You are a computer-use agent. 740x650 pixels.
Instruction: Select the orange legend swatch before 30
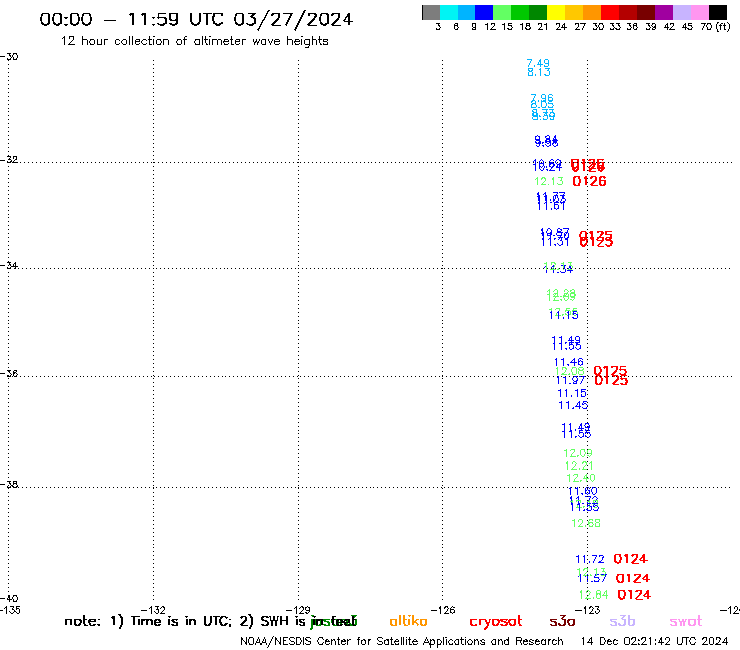[592, 12]
